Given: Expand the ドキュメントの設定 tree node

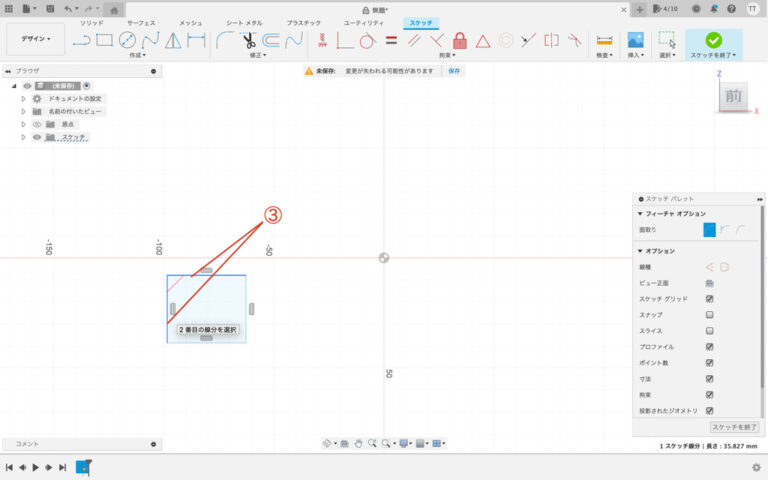Looking at the screenshot, I should (x=23, y=99).
